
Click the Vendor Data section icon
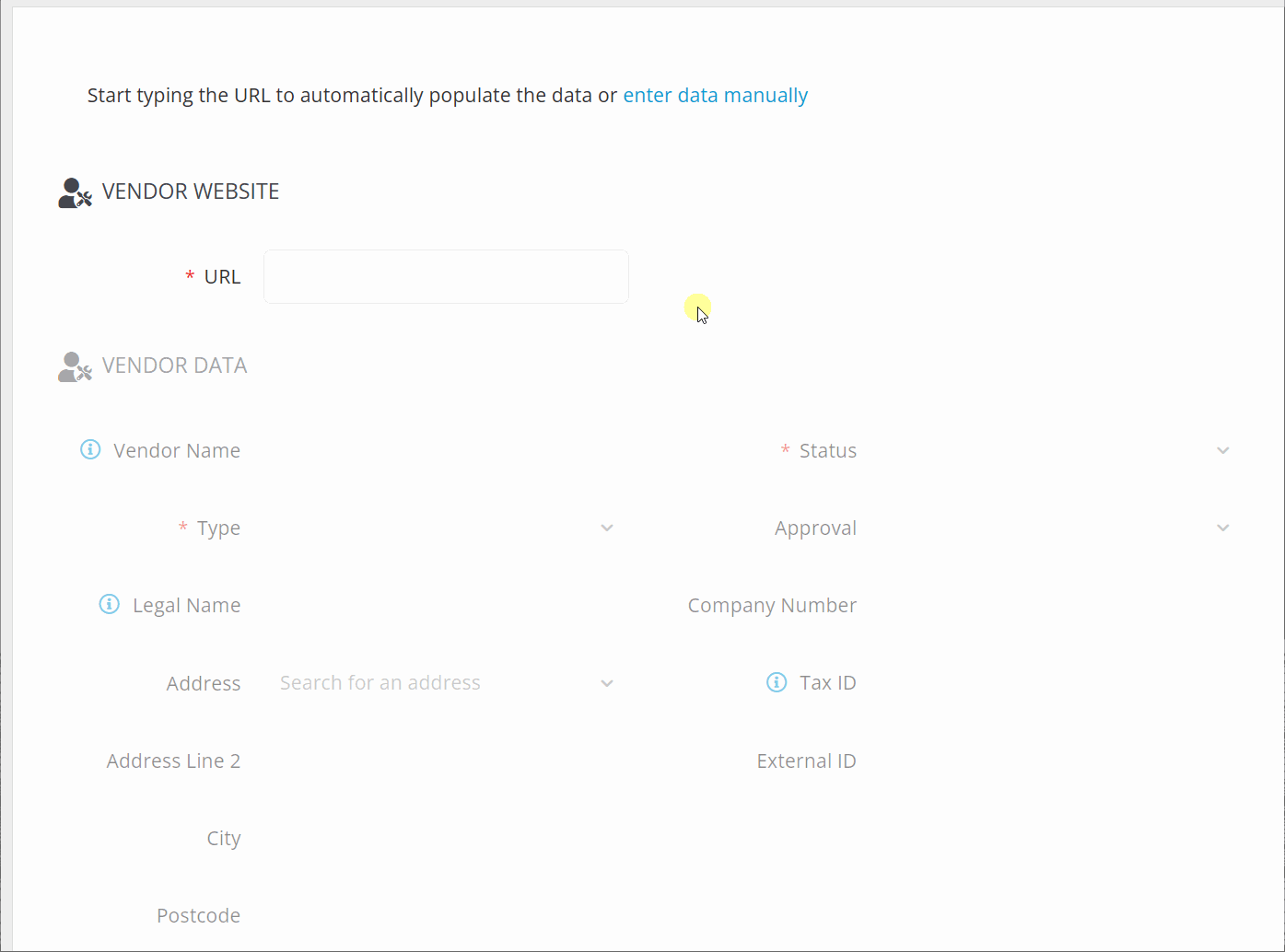75,366
